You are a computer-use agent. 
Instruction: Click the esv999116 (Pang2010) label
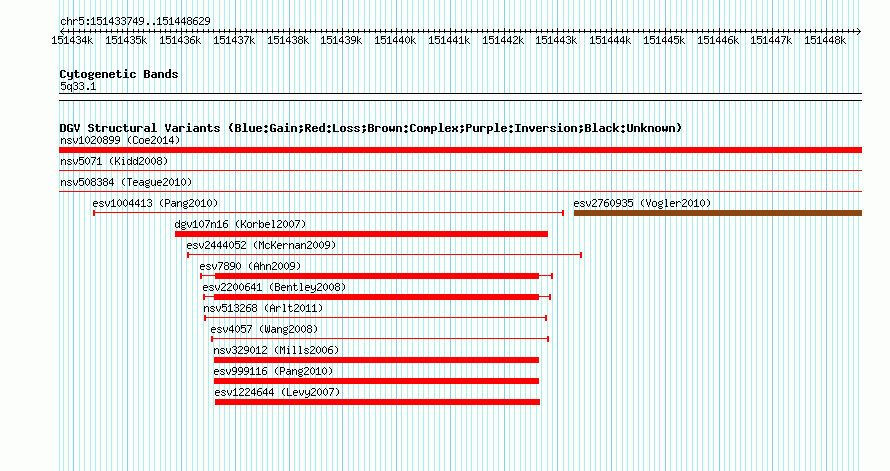(x=273, y=371)
